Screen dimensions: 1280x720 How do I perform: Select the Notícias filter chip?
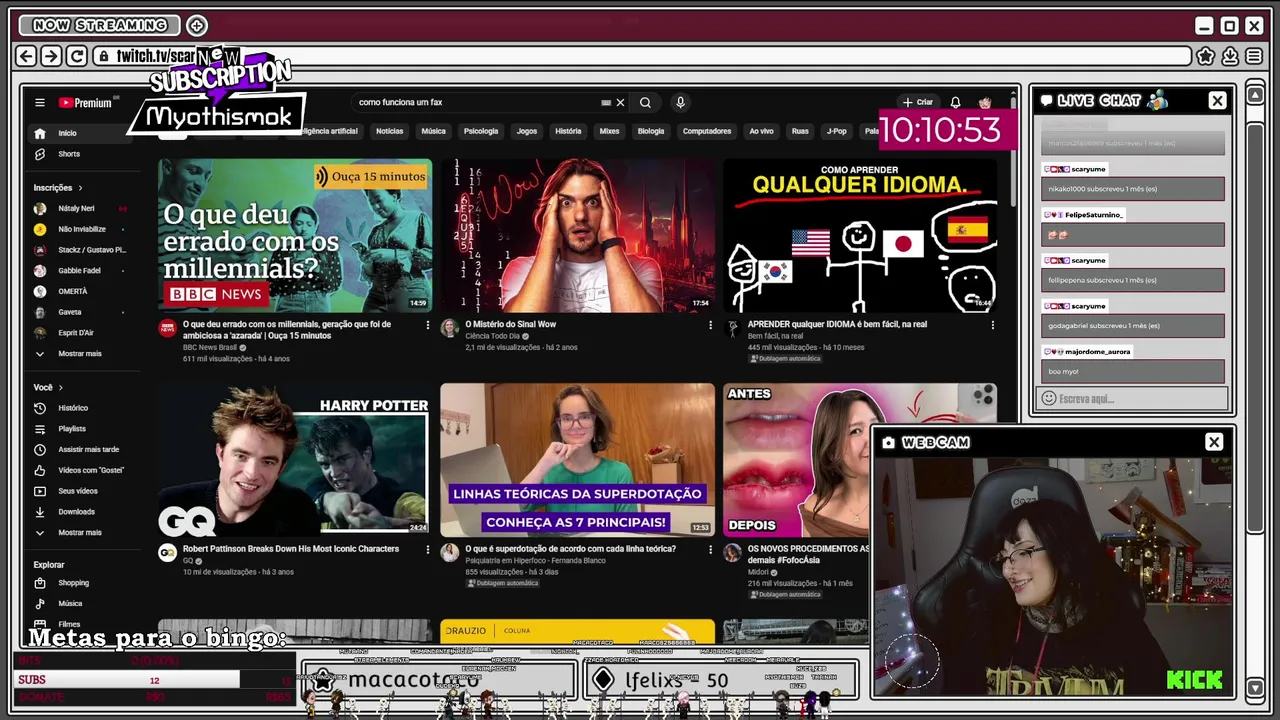click(x=389, y=131)
